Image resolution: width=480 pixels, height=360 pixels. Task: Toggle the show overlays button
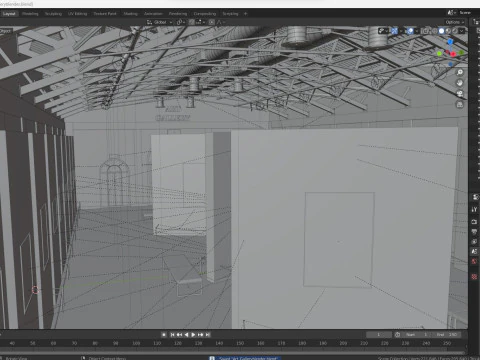(410, 31)
